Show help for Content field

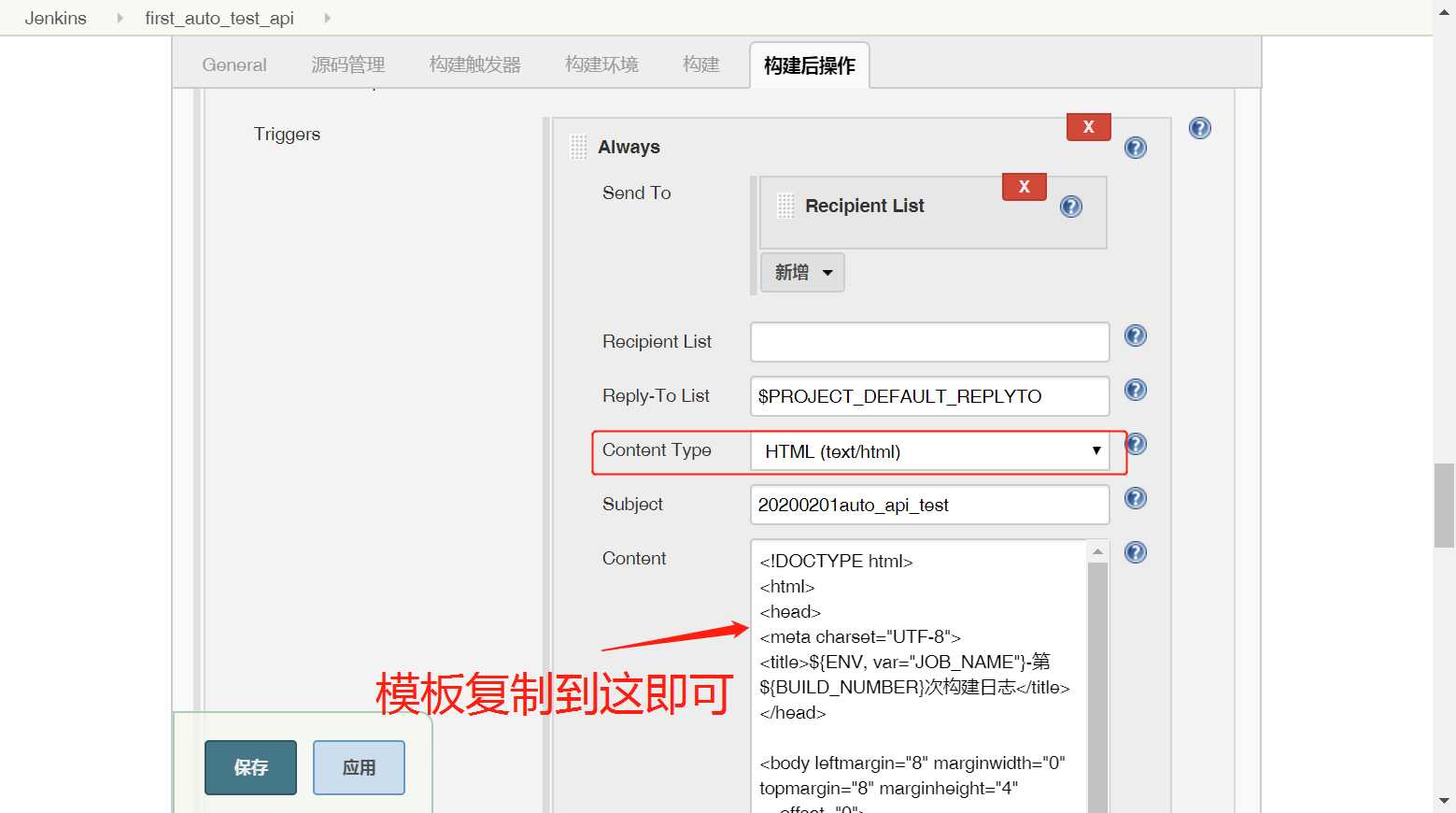[x=1136, y=552]
